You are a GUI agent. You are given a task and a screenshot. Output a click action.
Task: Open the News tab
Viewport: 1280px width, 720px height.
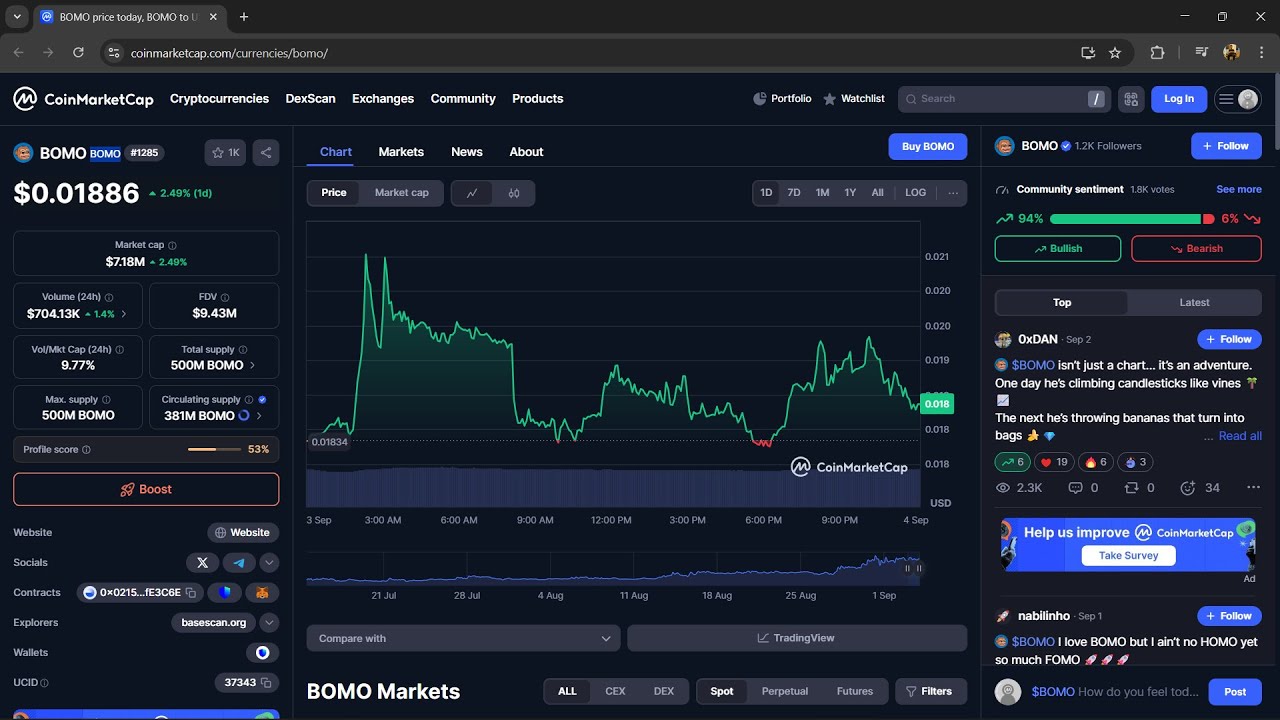pos(467,152)
